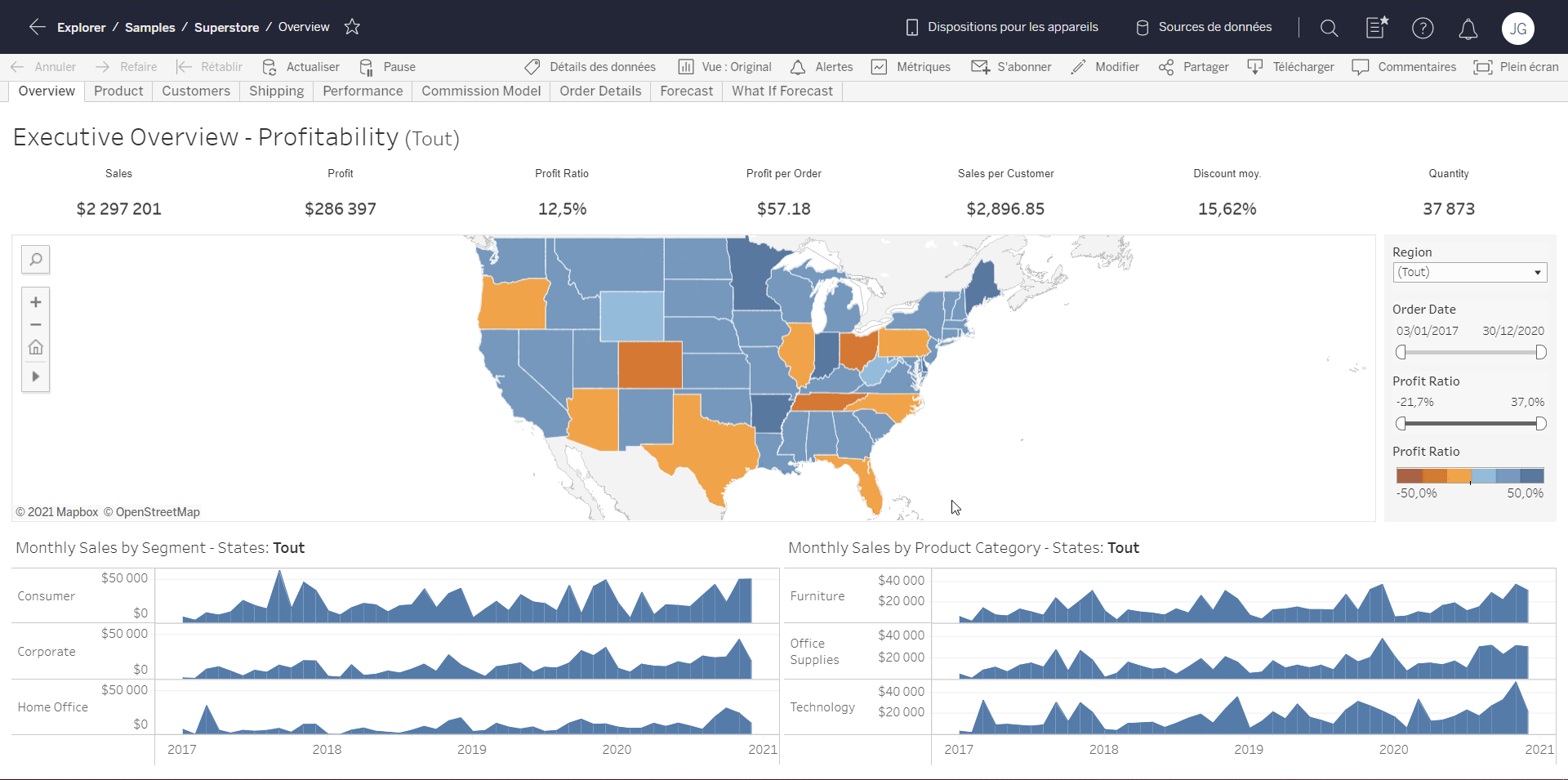
Task: Expand map tools arrow button
Action: coord(36,377)
